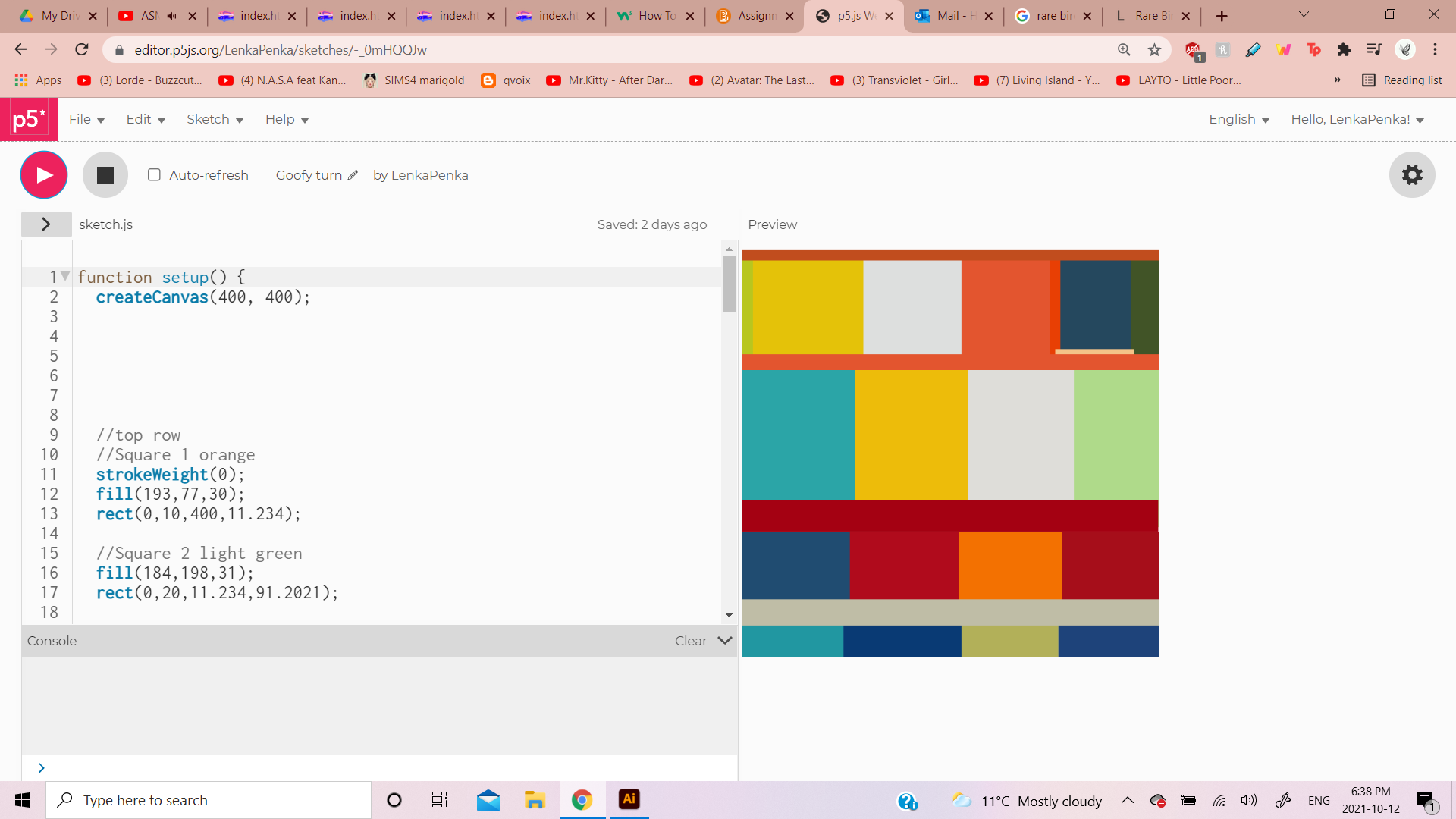Click the Clear button in Console panel
Image resolution: width=1456 pixels, height=819 pixels.
point(690,640)
